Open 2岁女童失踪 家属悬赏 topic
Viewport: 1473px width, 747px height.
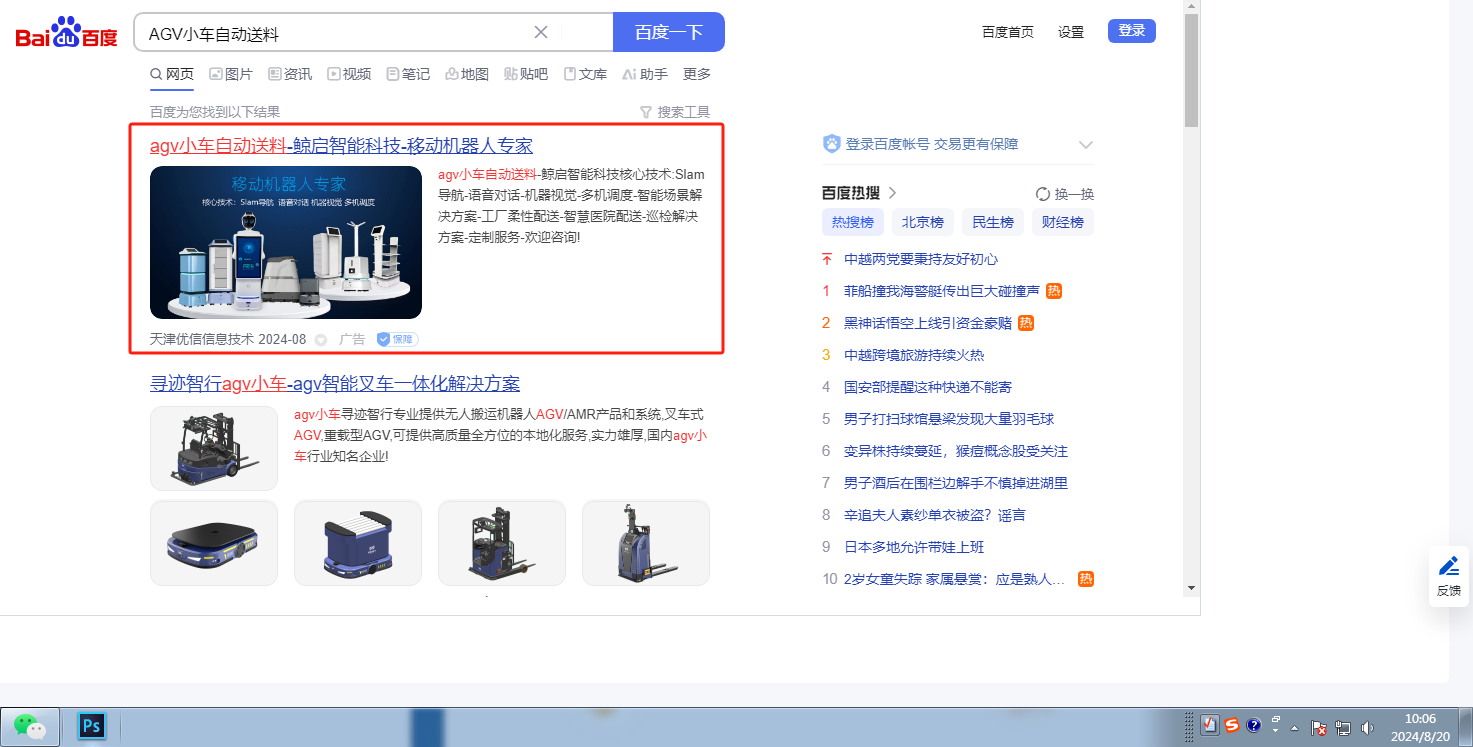[954, 579]
